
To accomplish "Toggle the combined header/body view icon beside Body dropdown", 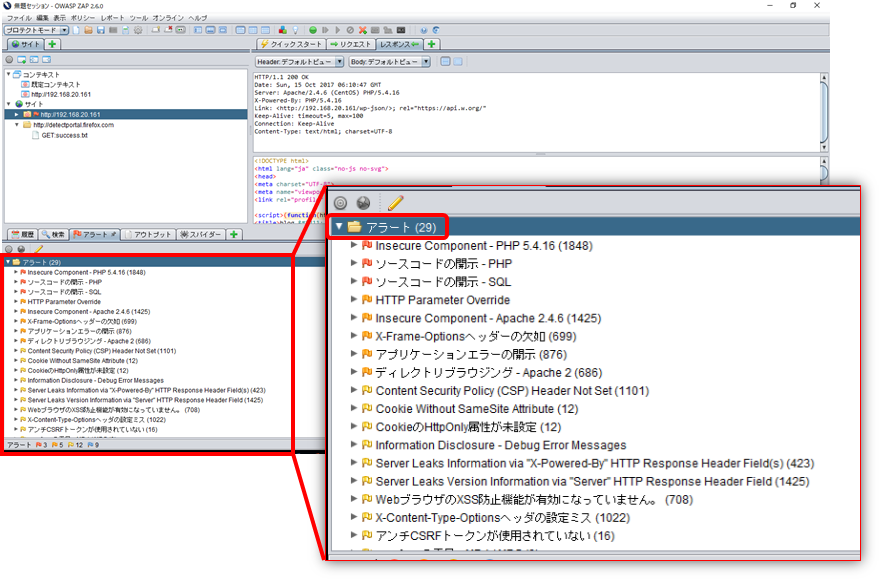I will [446, 62].
